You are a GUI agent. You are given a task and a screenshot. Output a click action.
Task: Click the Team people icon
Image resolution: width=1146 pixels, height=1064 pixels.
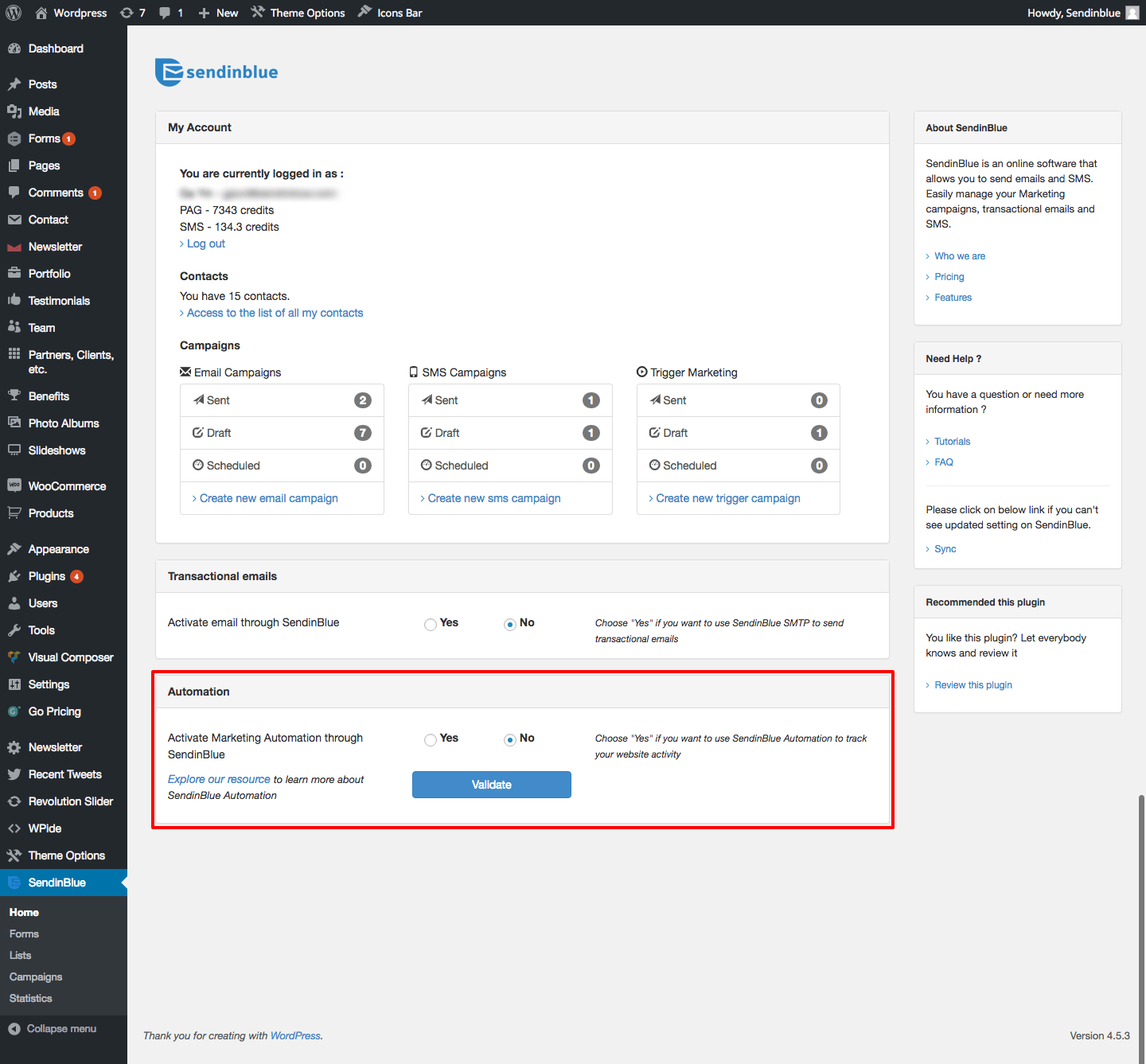point(14,328)
